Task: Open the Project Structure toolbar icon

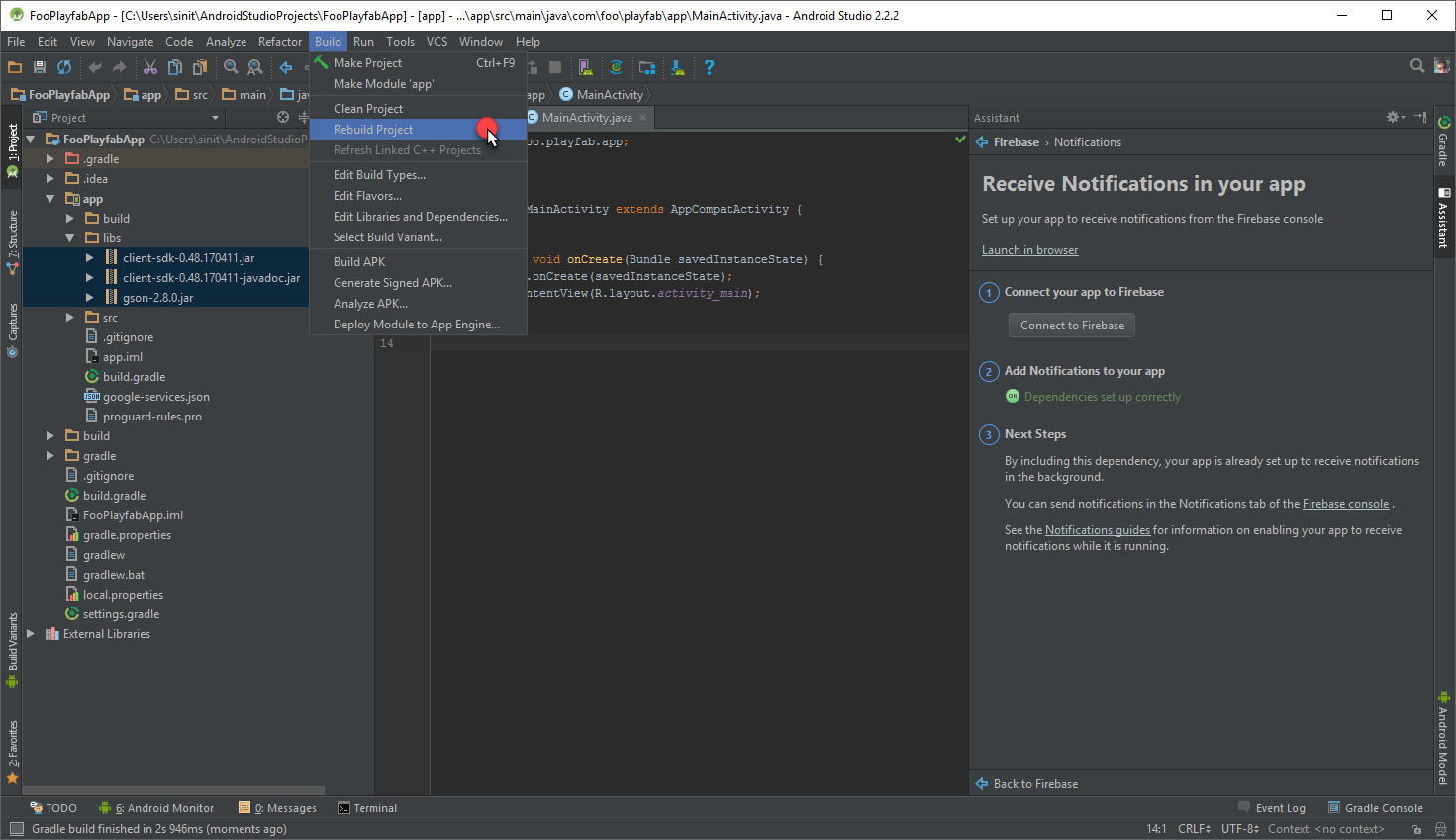Action: 647,67
